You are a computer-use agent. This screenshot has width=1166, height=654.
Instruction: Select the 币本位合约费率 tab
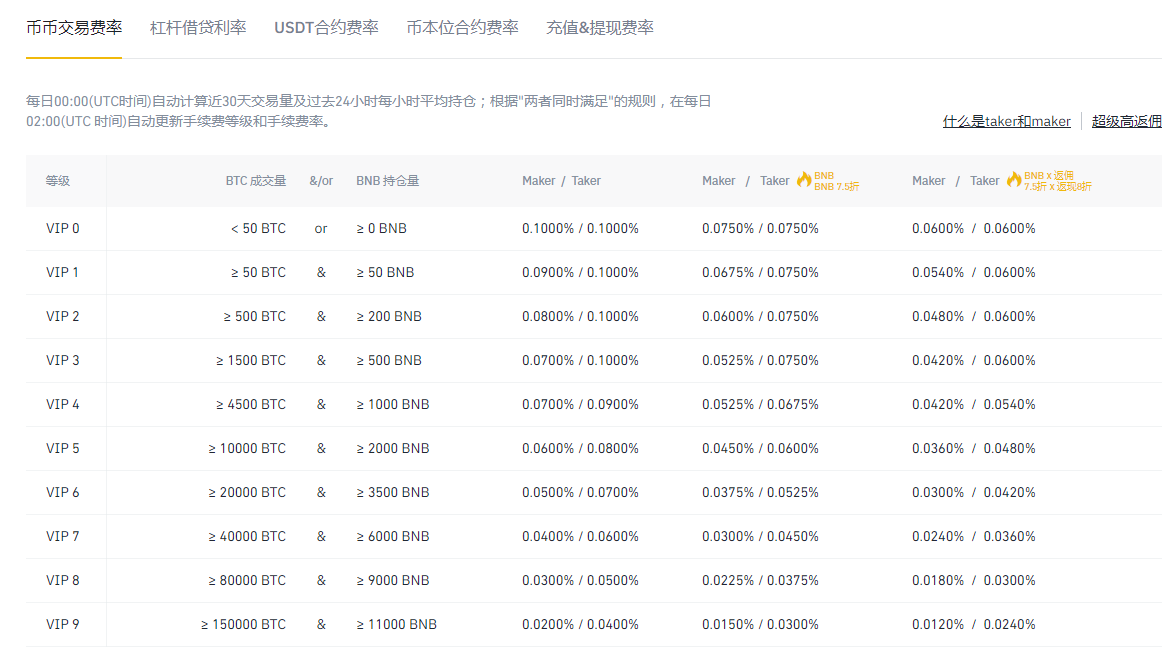coord(463,28)
